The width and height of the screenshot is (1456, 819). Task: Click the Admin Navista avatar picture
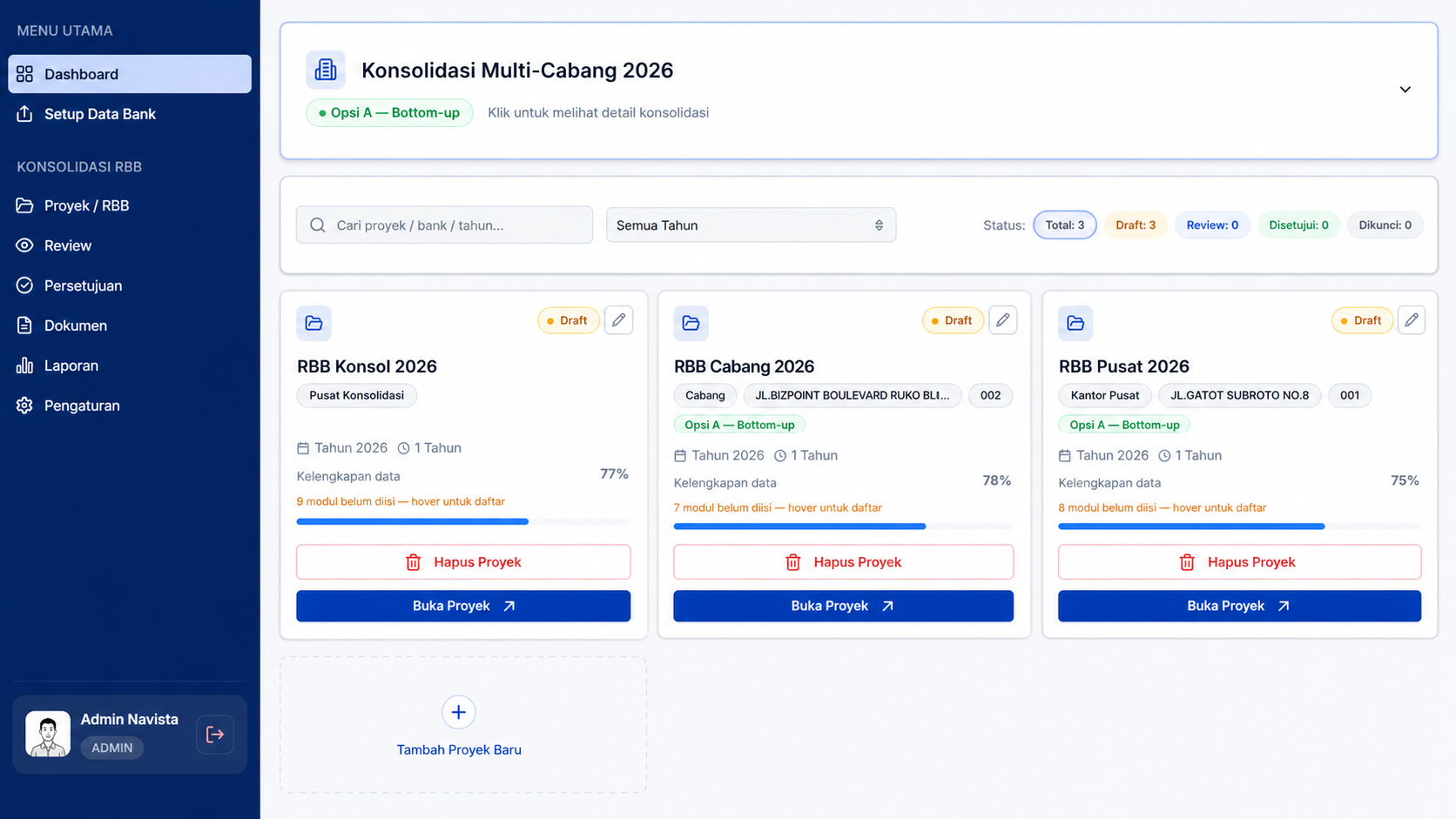pyautogui.click(x=48, y=734)
